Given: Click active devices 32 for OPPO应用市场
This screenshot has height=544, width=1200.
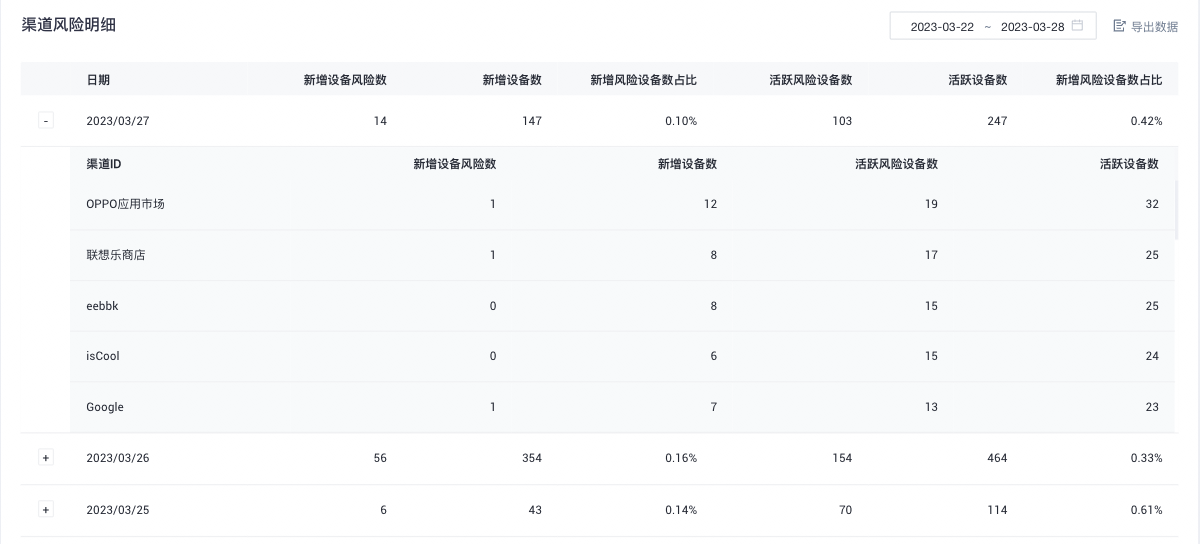Looking at the screenshot, I should [1152, 204].
